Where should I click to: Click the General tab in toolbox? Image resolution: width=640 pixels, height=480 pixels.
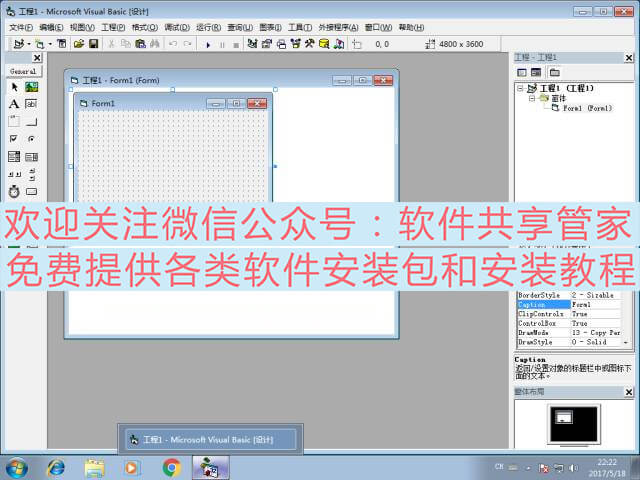23,71
